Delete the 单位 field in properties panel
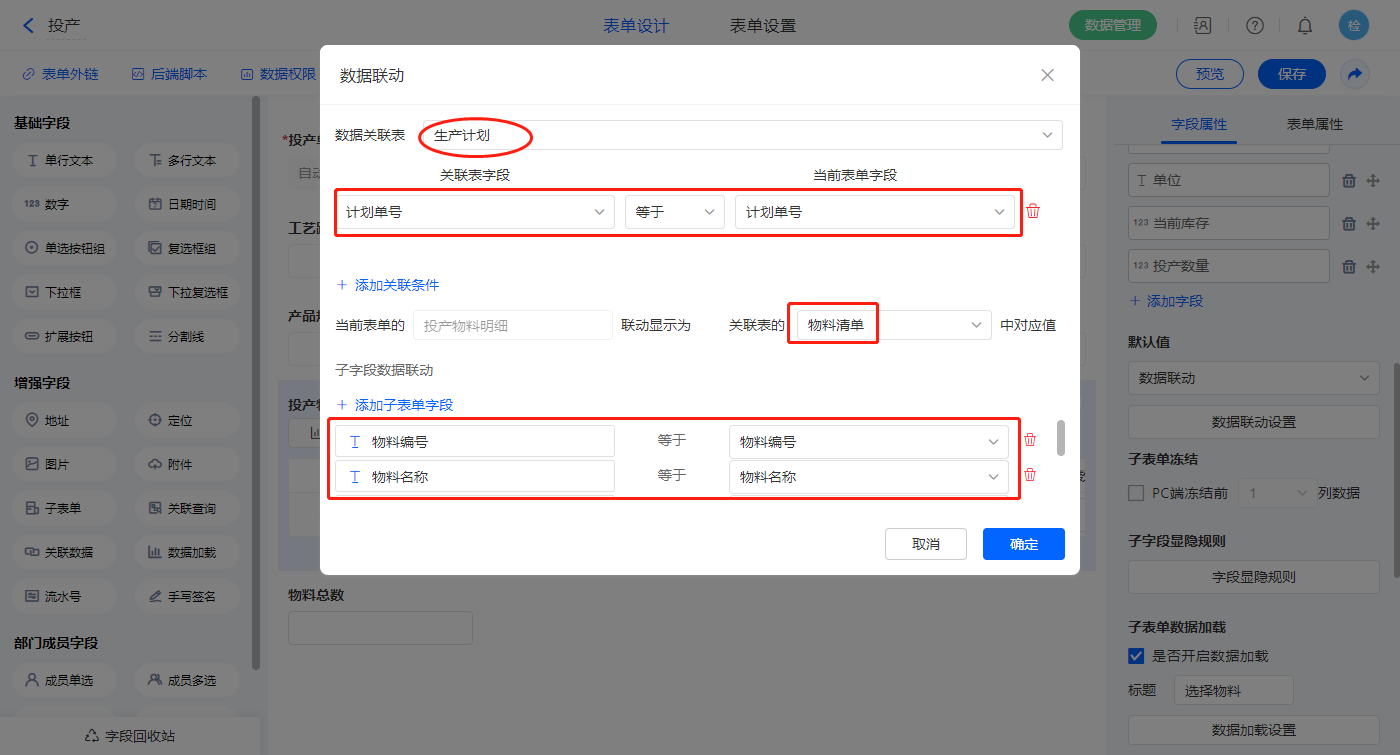The image size is (1400, 755). [x=1348, y=181]
